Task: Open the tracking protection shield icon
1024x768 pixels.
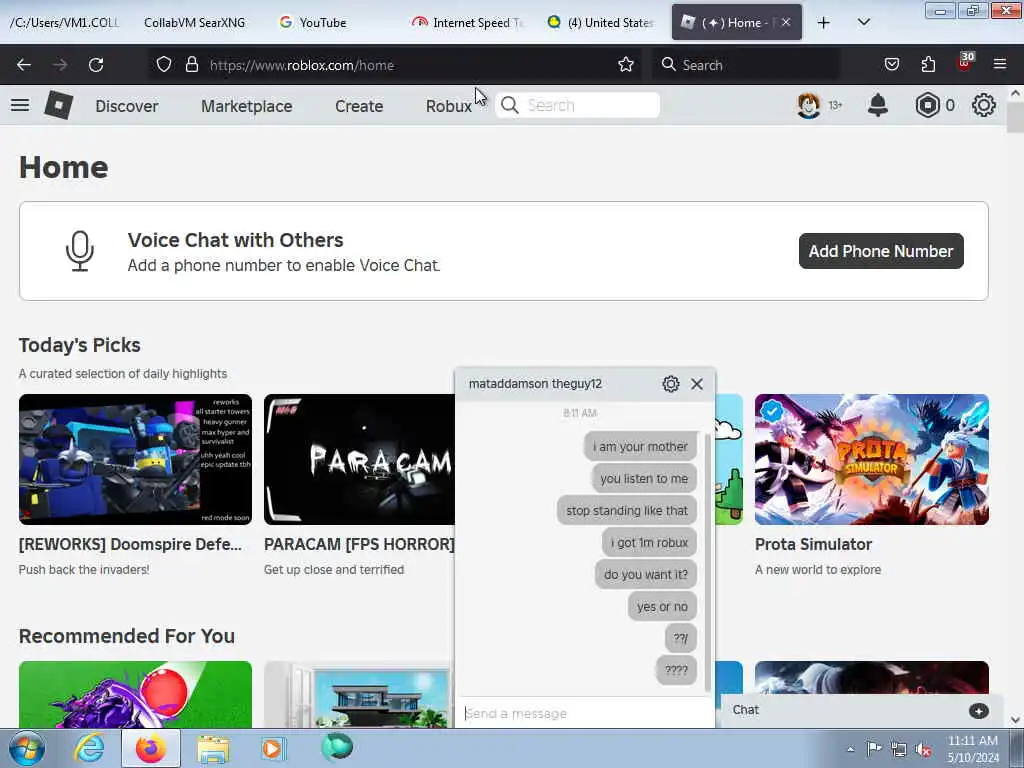Action: click(164, 65)
